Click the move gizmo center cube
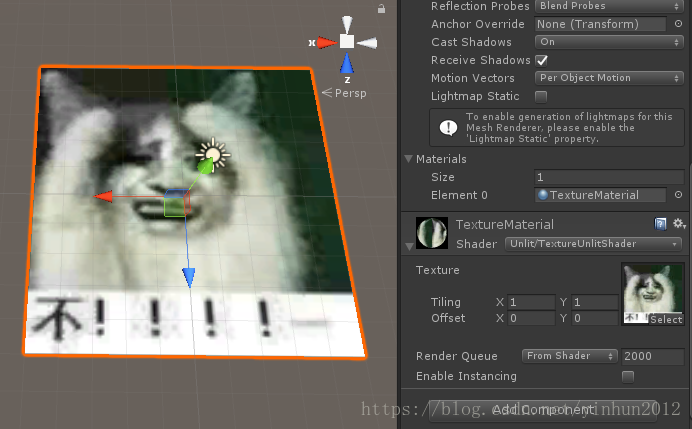 tap(177, 203)
